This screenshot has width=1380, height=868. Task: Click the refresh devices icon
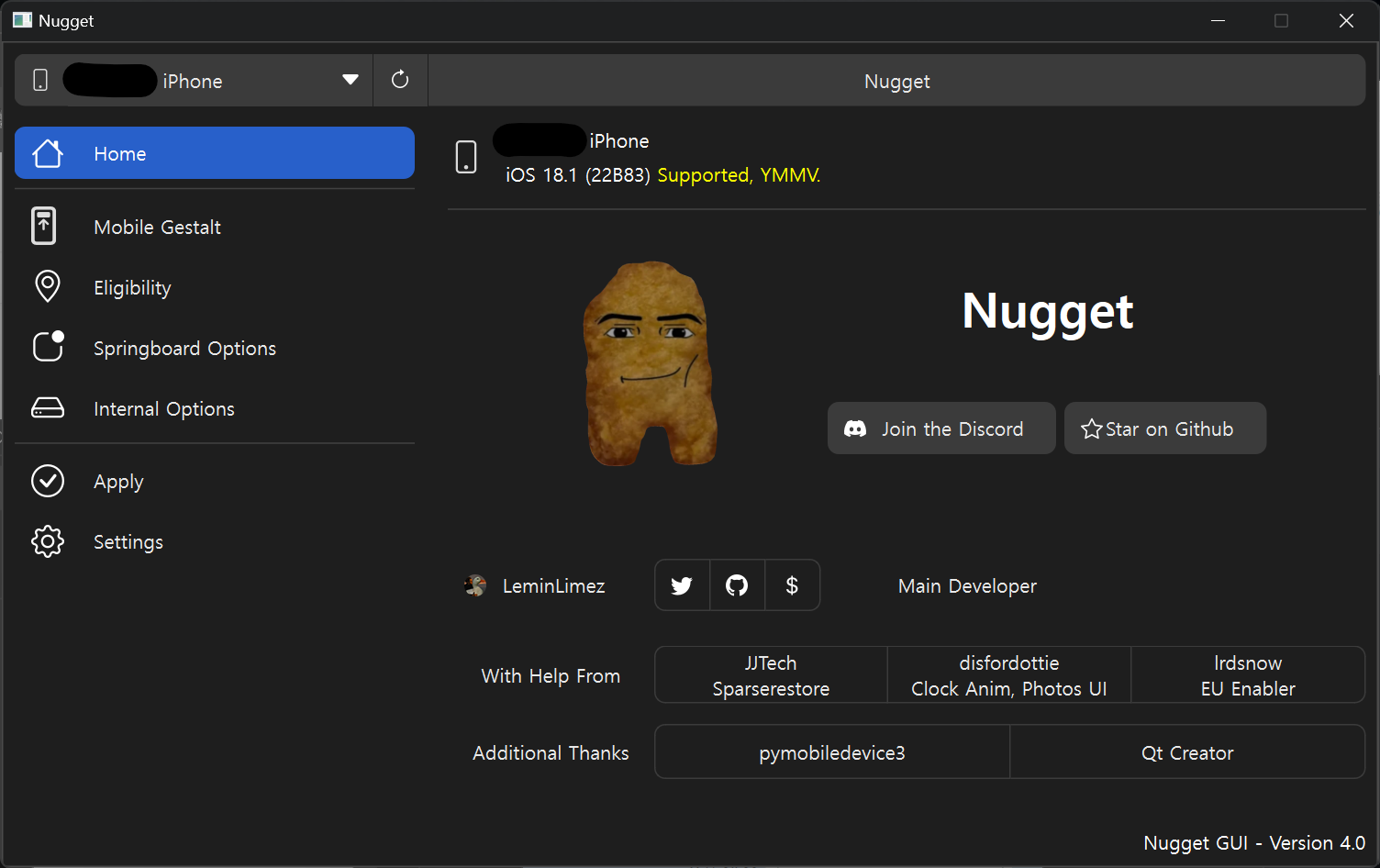(400, 80)
